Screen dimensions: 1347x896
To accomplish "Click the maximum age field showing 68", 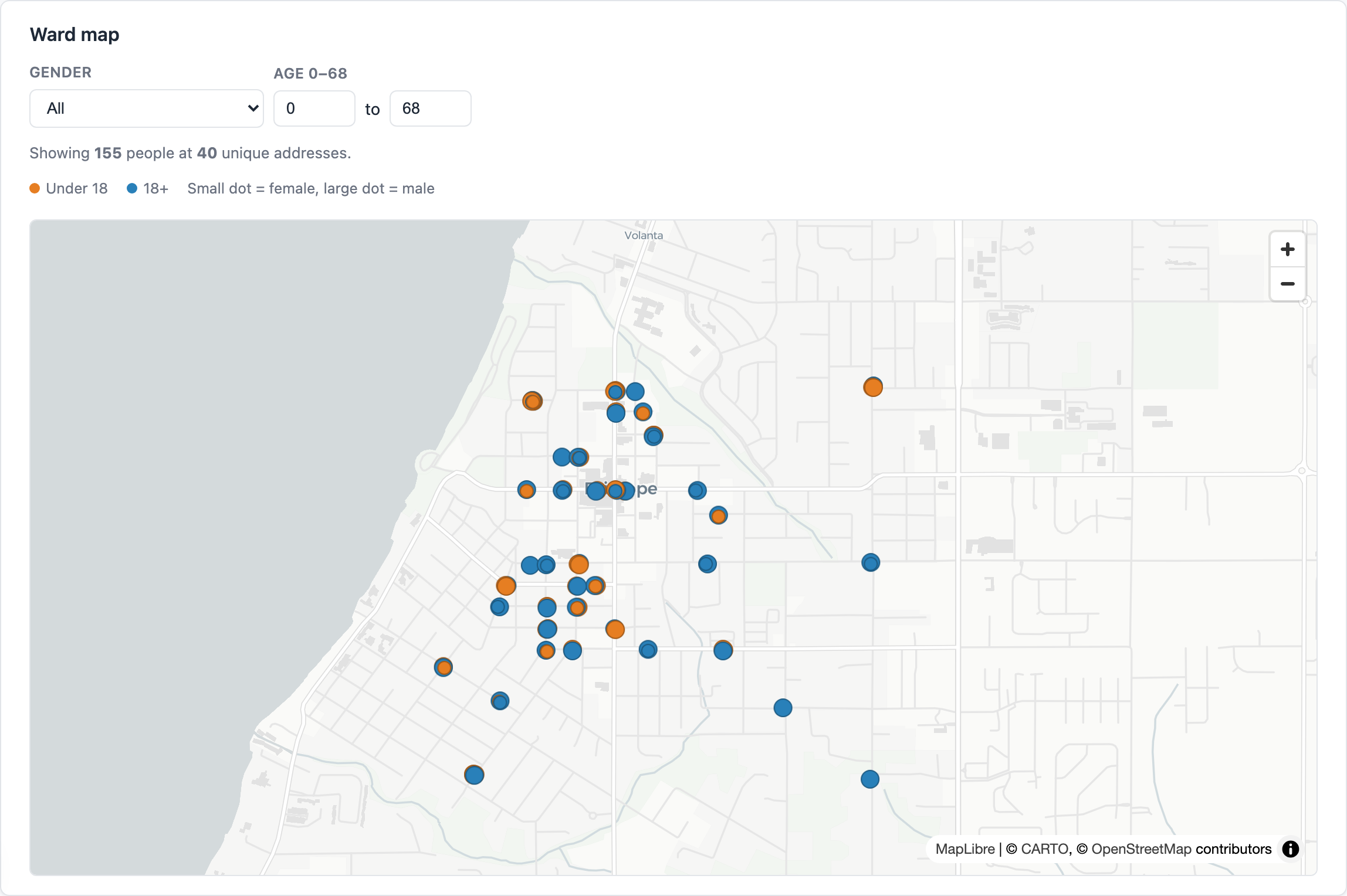I will coord(430,108).
